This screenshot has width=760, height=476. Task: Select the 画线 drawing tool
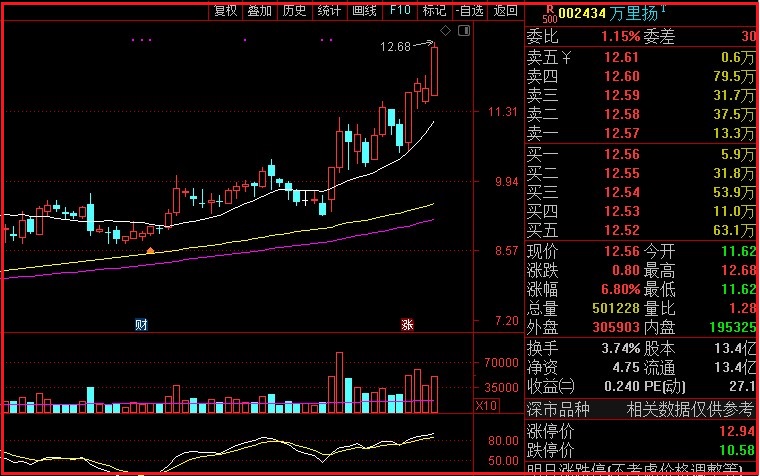pos(364,10)
